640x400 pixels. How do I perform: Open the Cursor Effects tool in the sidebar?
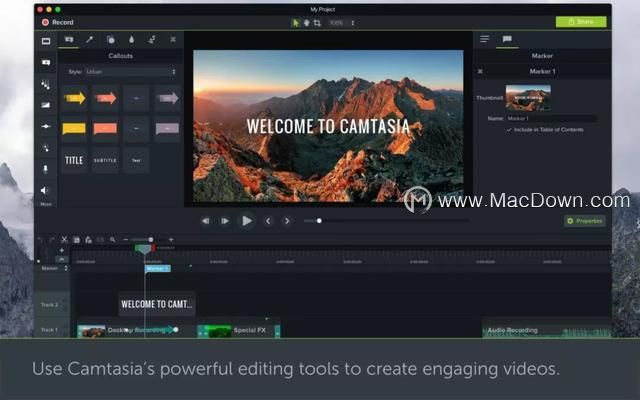coord(46,148)
